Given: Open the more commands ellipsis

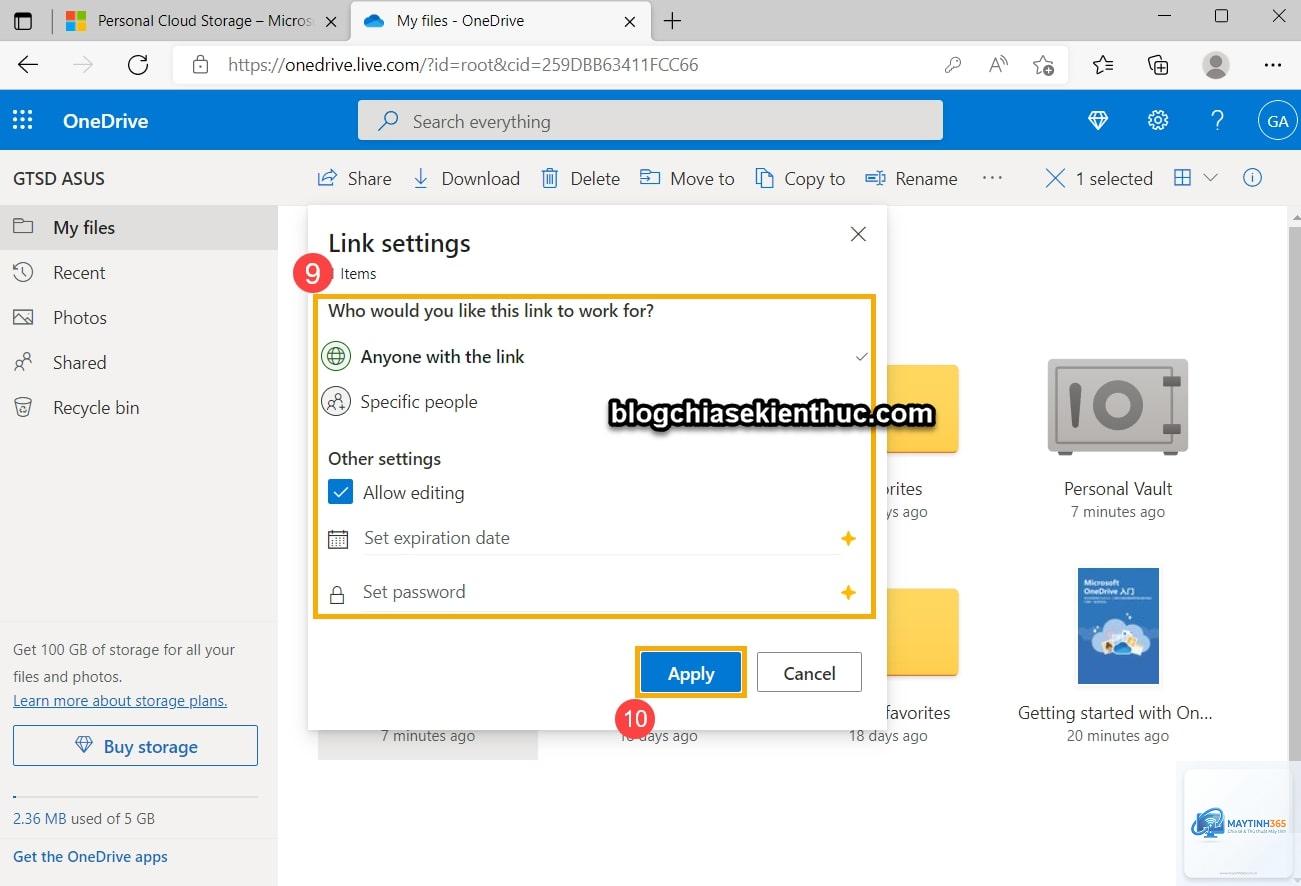Looking at the screenshot, I should 992,177.
